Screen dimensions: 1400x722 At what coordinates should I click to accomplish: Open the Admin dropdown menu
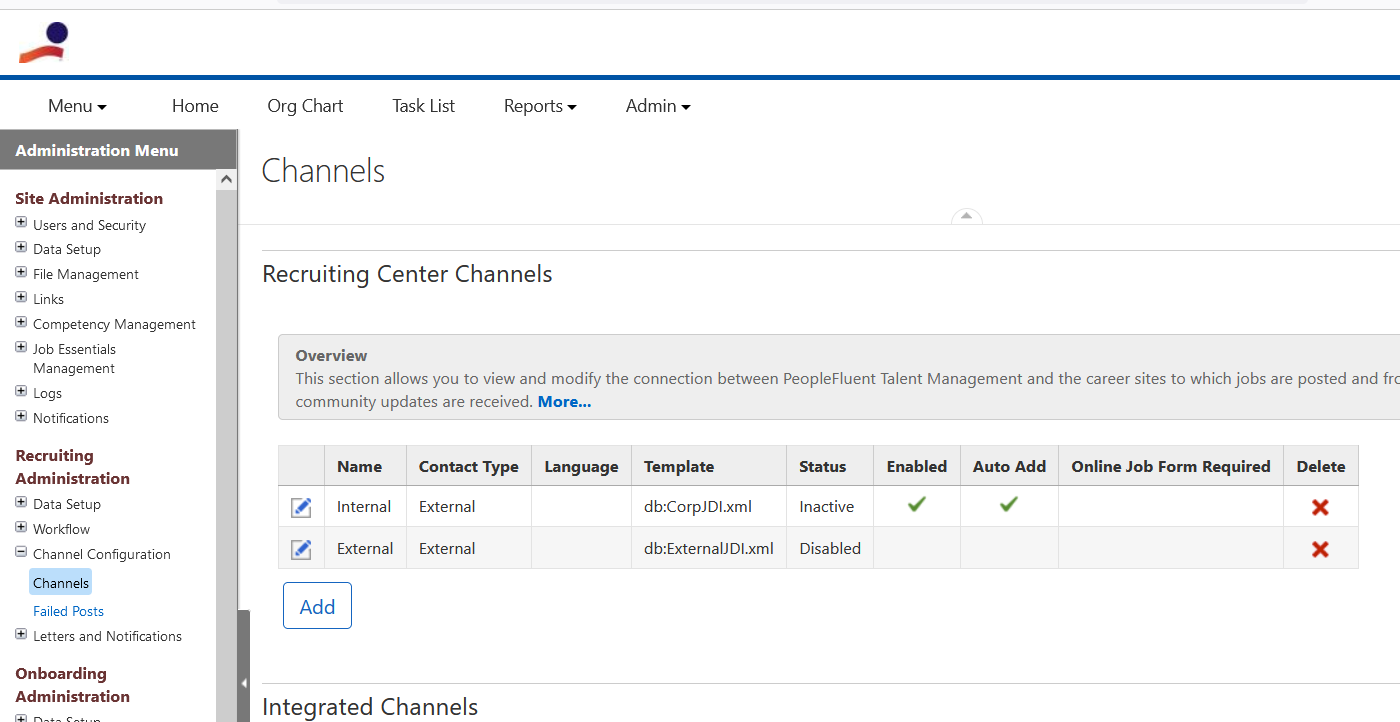658,106
